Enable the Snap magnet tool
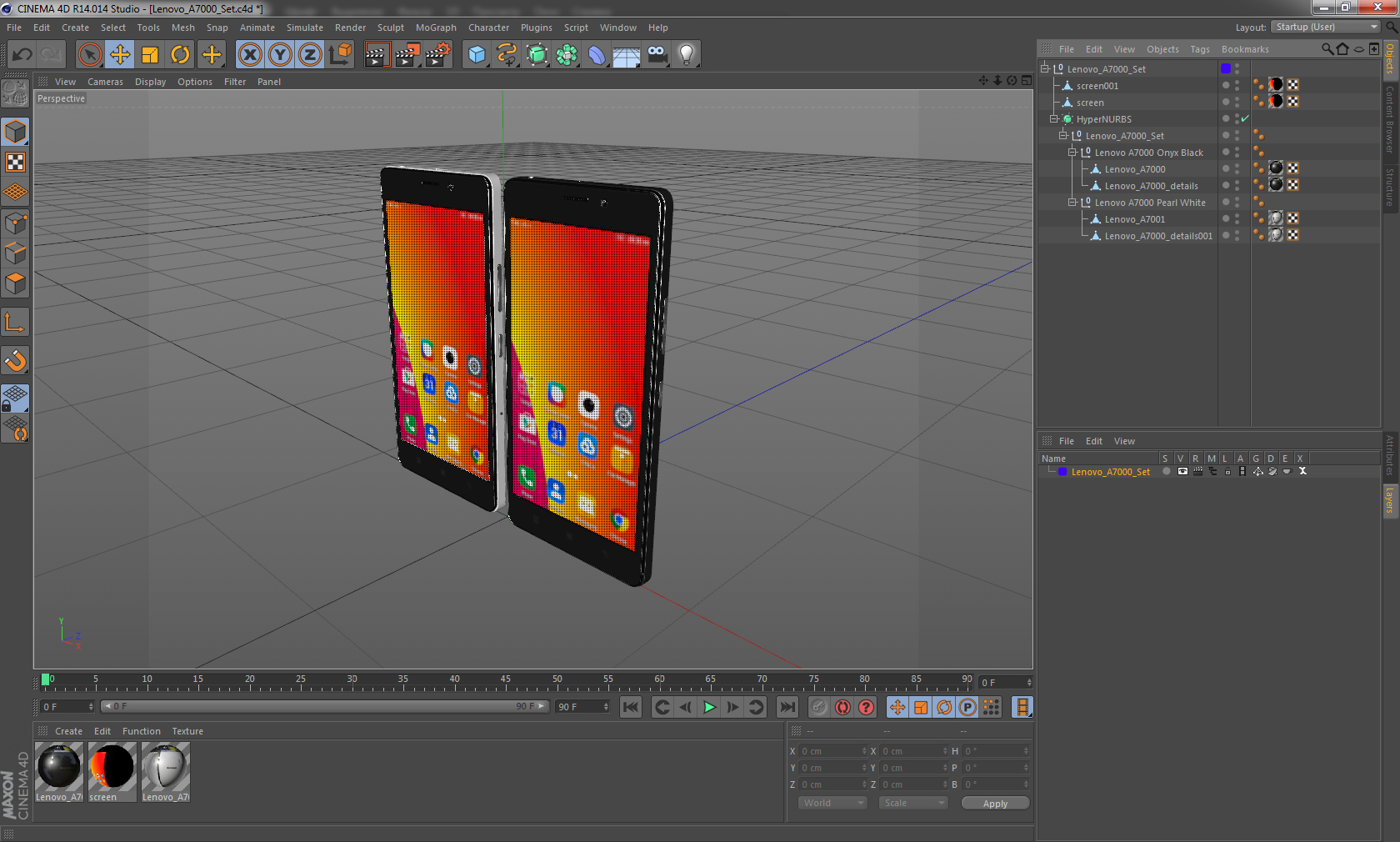The height and width of the screenshot is (842, 1400). [15, 360]
